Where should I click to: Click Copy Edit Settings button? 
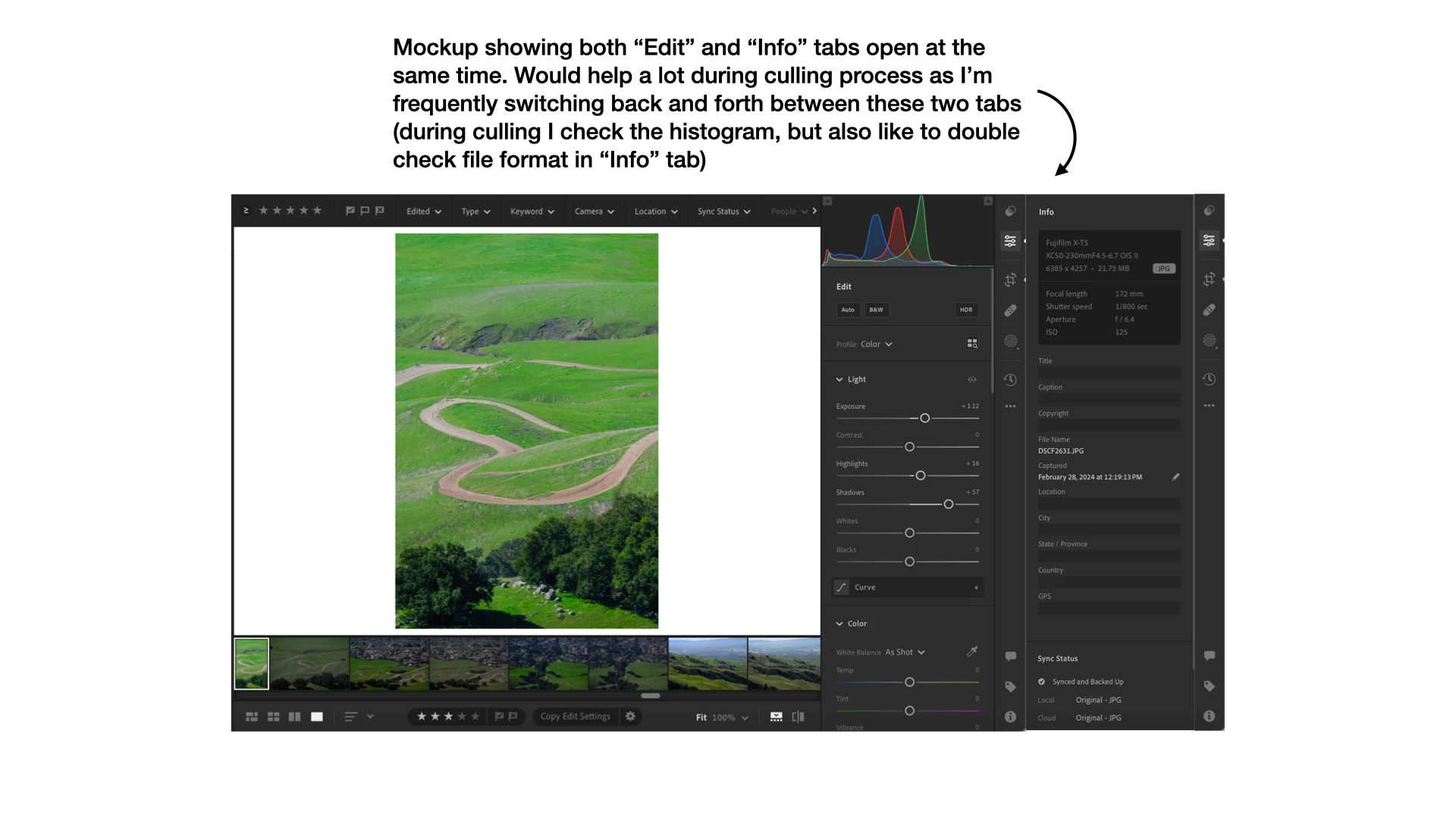pyautogui.click(x=575, y=716)
